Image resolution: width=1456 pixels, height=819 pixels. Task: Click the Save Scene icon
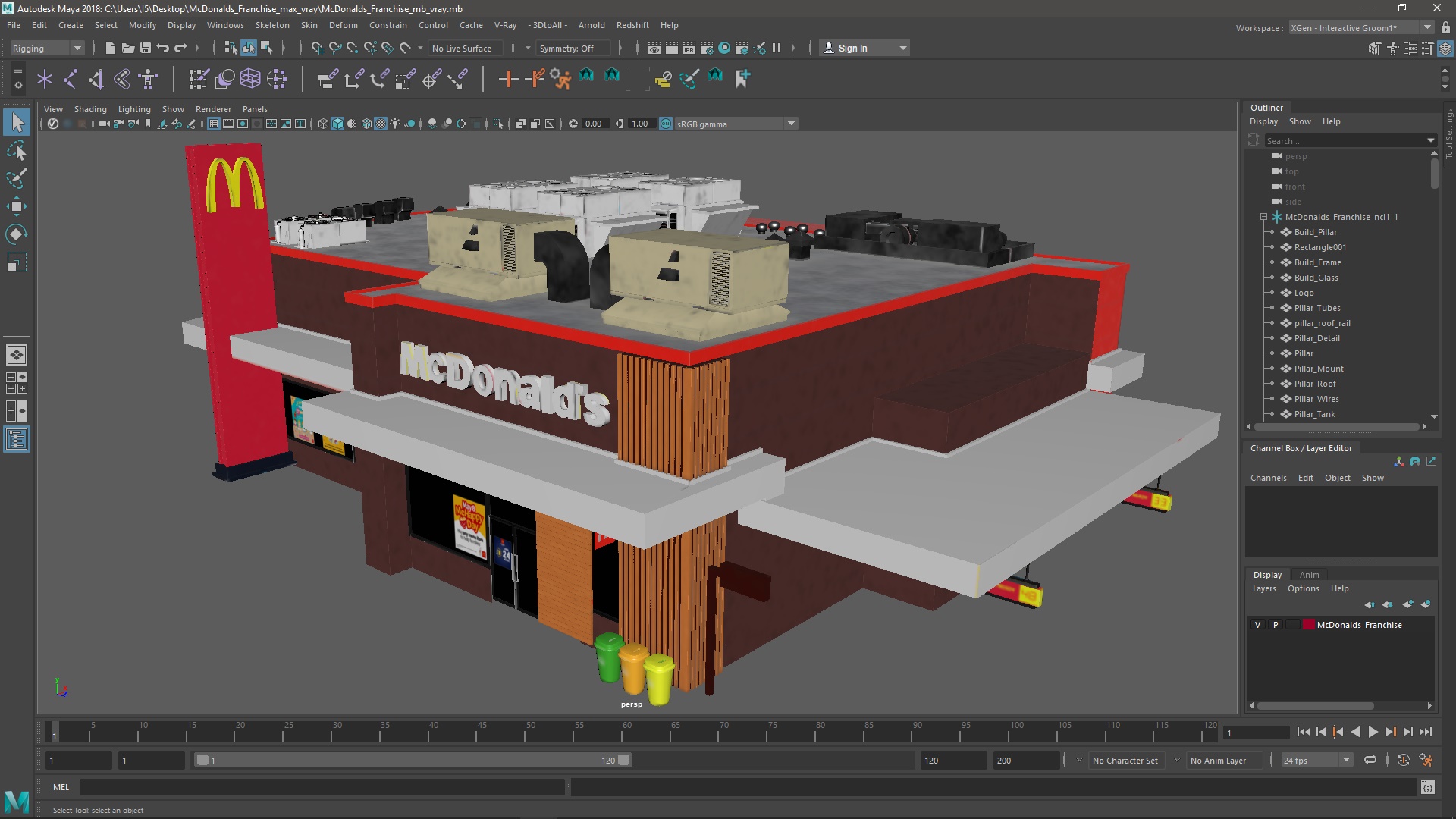[145, 48]
